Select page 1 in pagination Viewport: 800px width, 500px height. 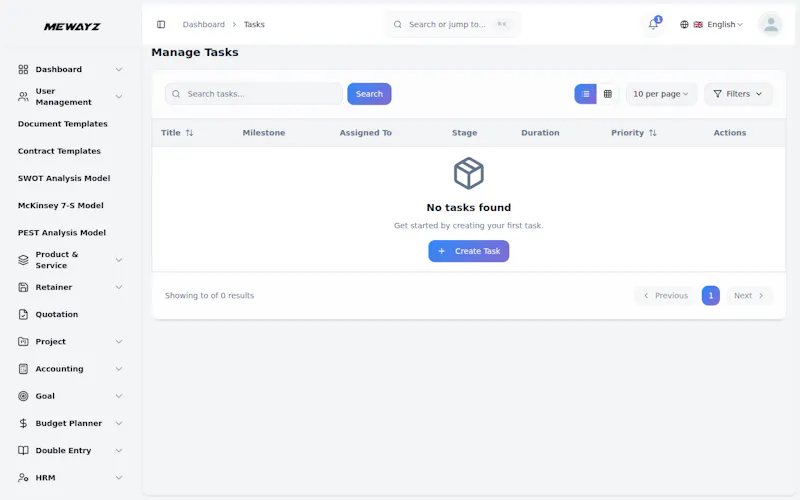pyautogui.click(x=711, y=295)
